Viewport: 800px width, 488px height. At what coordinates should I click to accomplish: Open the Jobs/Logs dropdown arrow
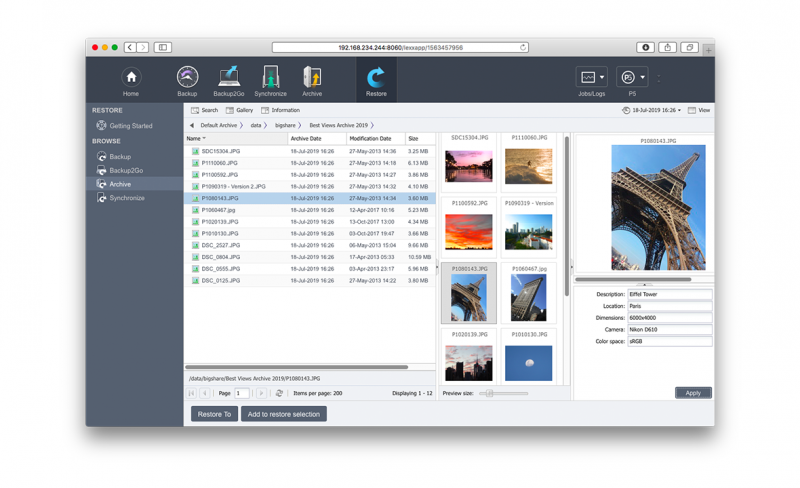(x=602, y=77)
